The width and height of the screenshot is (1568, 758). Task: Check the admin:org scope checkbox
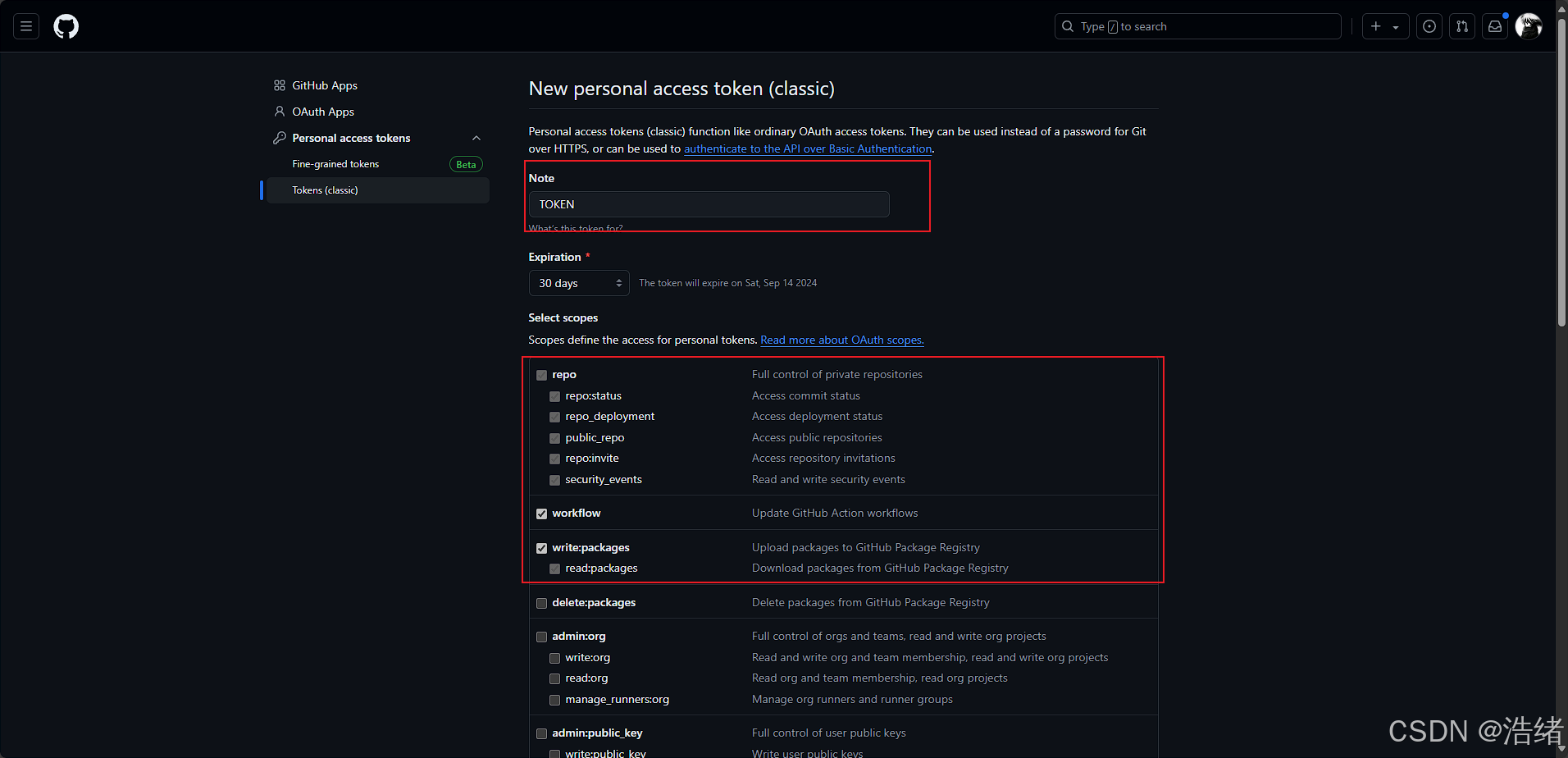point(542,637)
